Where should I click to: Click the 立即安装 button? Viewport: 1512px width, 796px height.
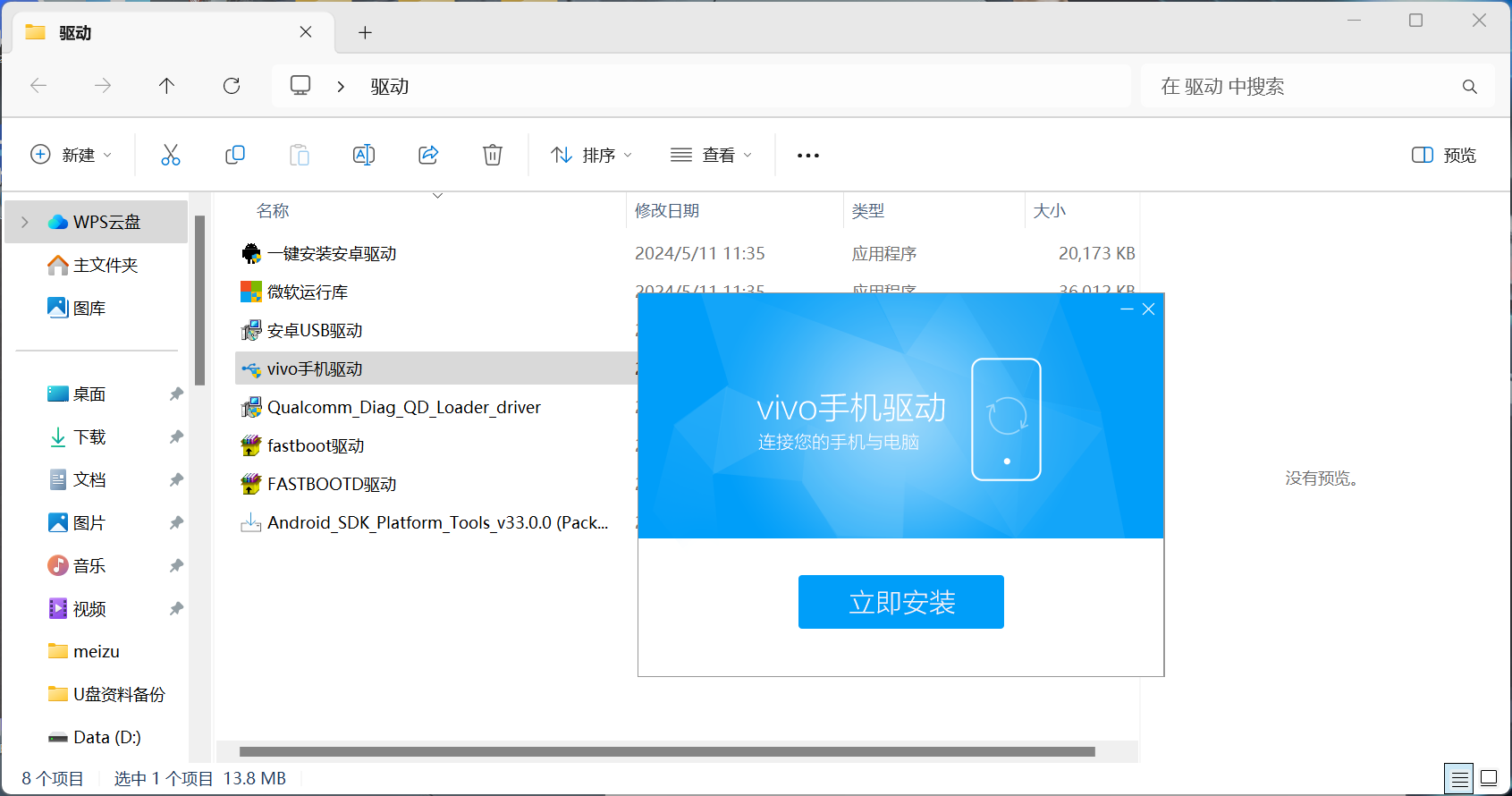901,602
